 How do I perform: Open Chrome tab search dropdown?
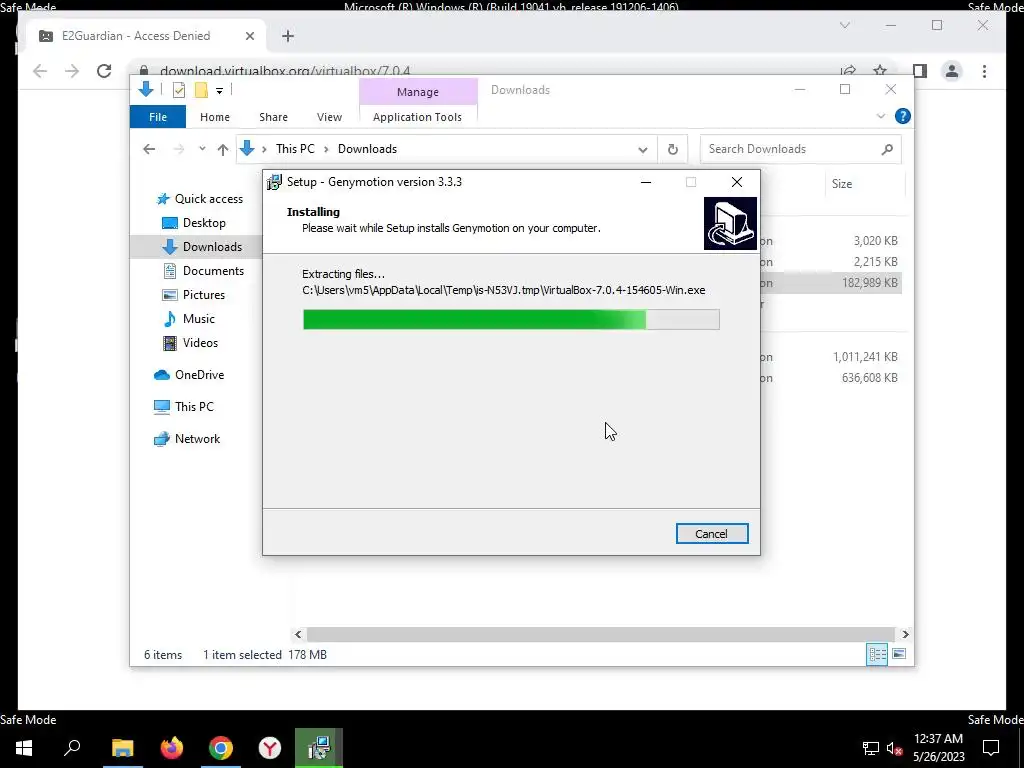click(x=844, y=25)
